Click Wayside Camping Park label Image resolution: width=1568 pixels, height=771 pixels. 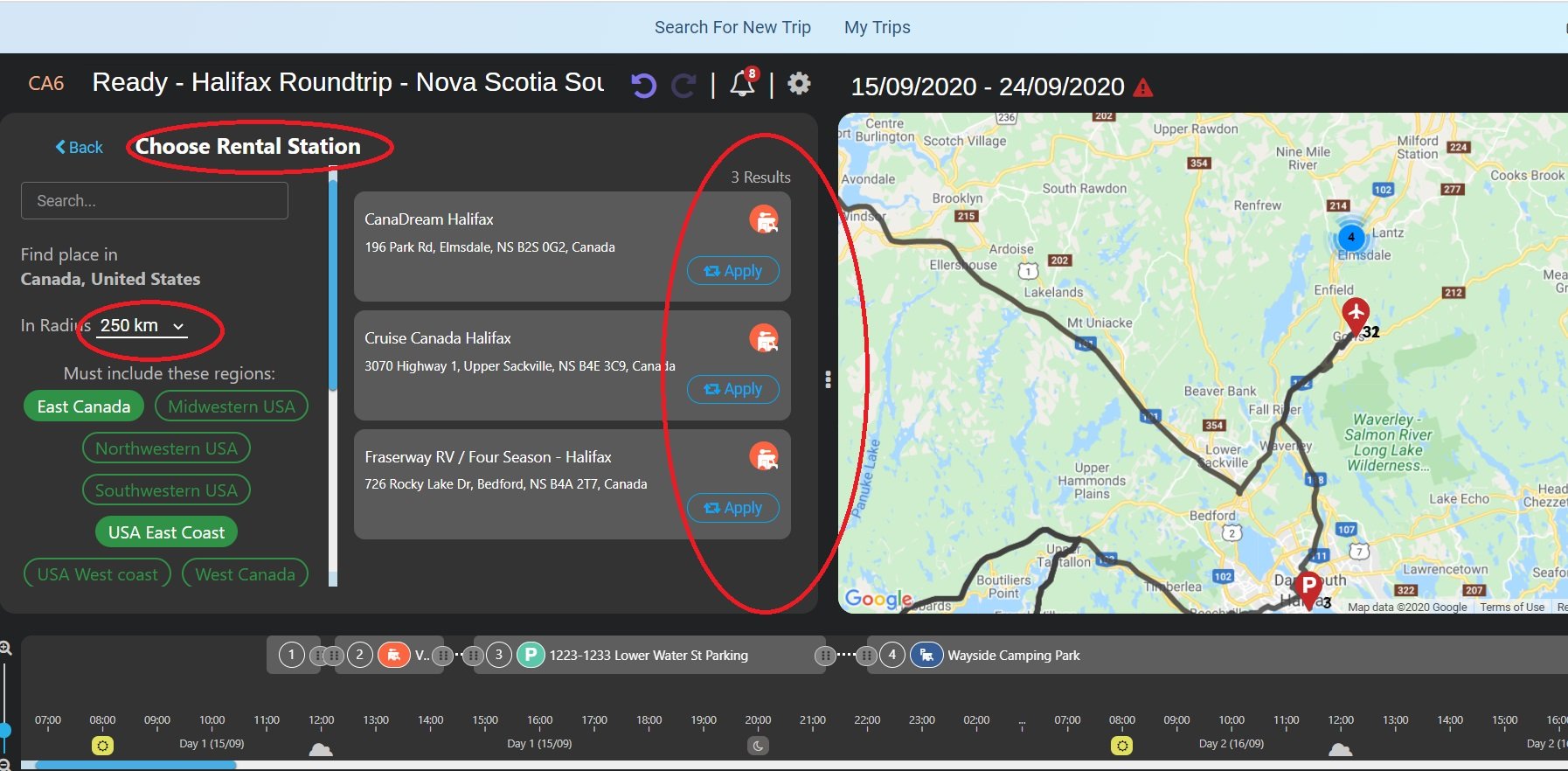1014,656
